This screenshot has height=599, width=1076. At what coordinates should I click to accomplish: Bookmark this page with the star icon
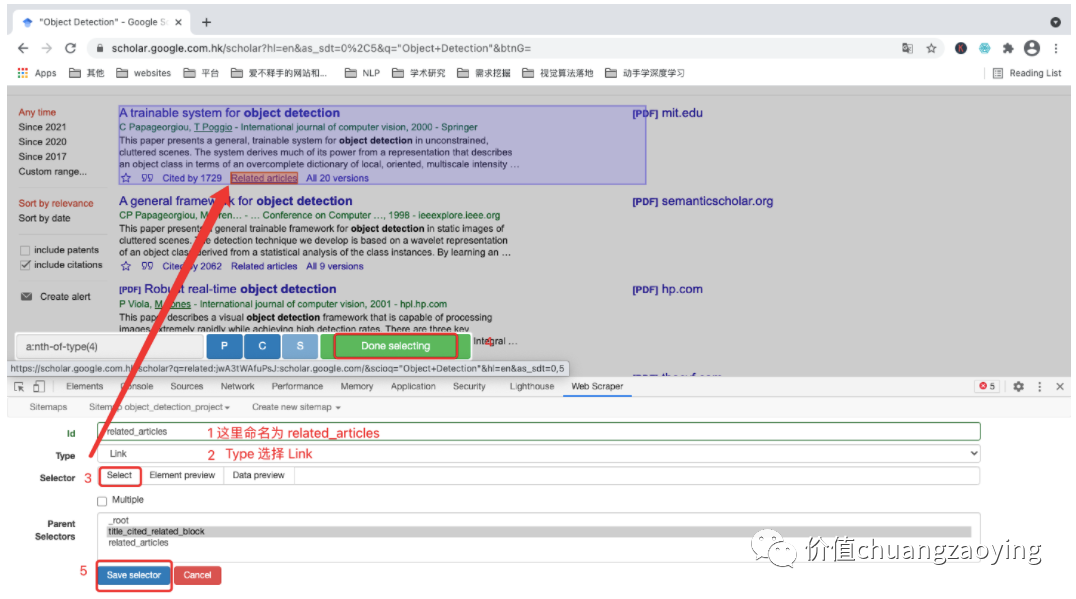tap(931, 48)
